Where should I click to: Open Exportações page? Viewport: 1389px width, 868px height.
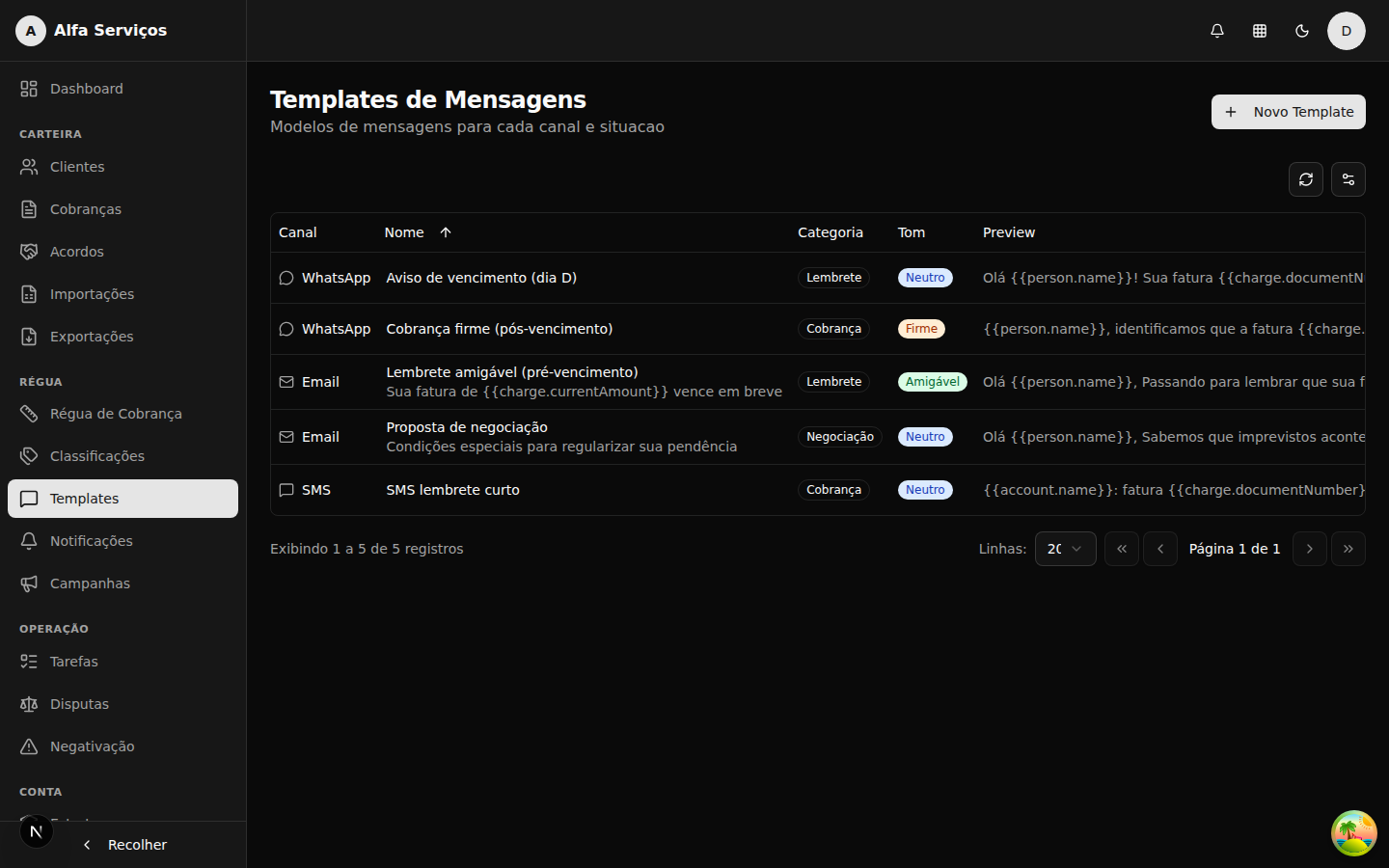(123, 337)
